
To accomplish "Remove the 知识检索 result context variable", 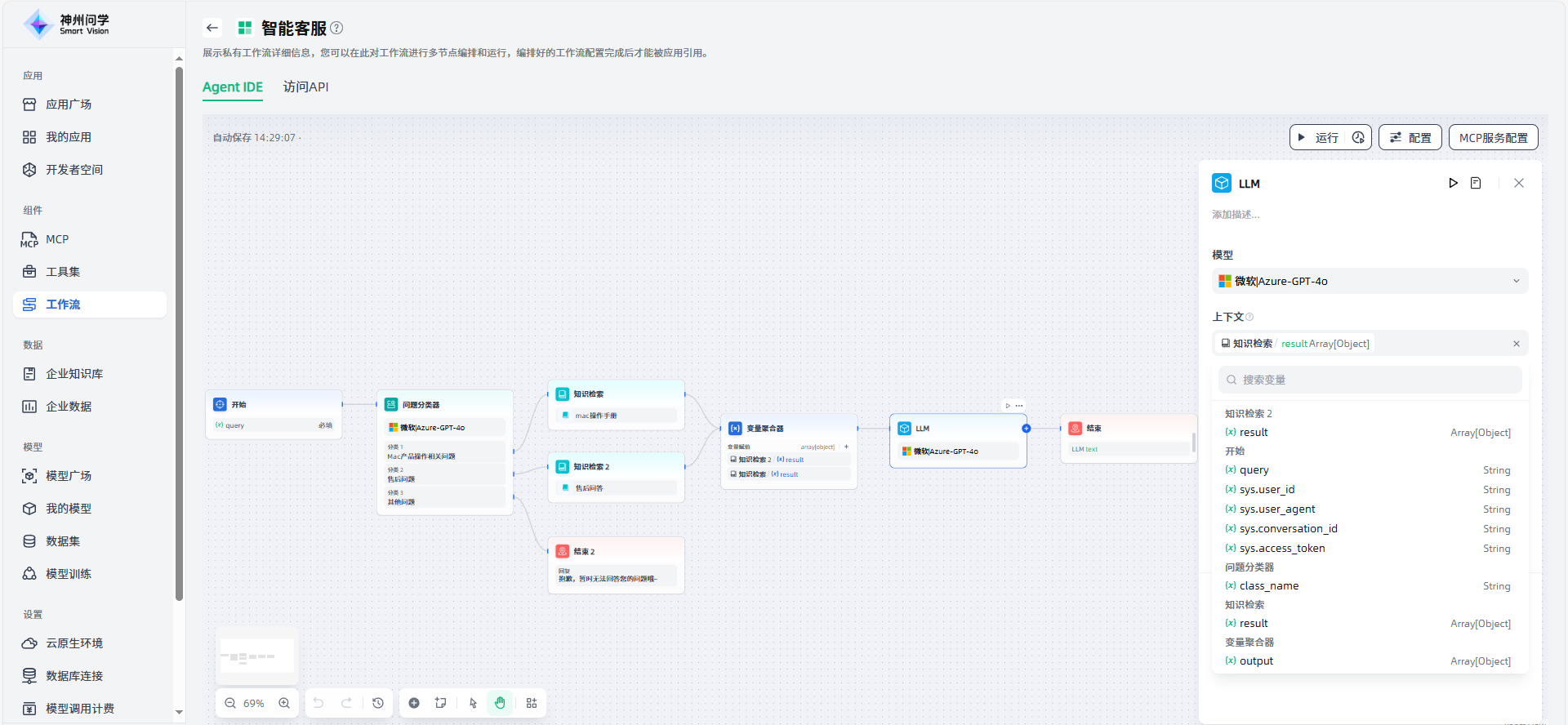I will [1517, 344].
